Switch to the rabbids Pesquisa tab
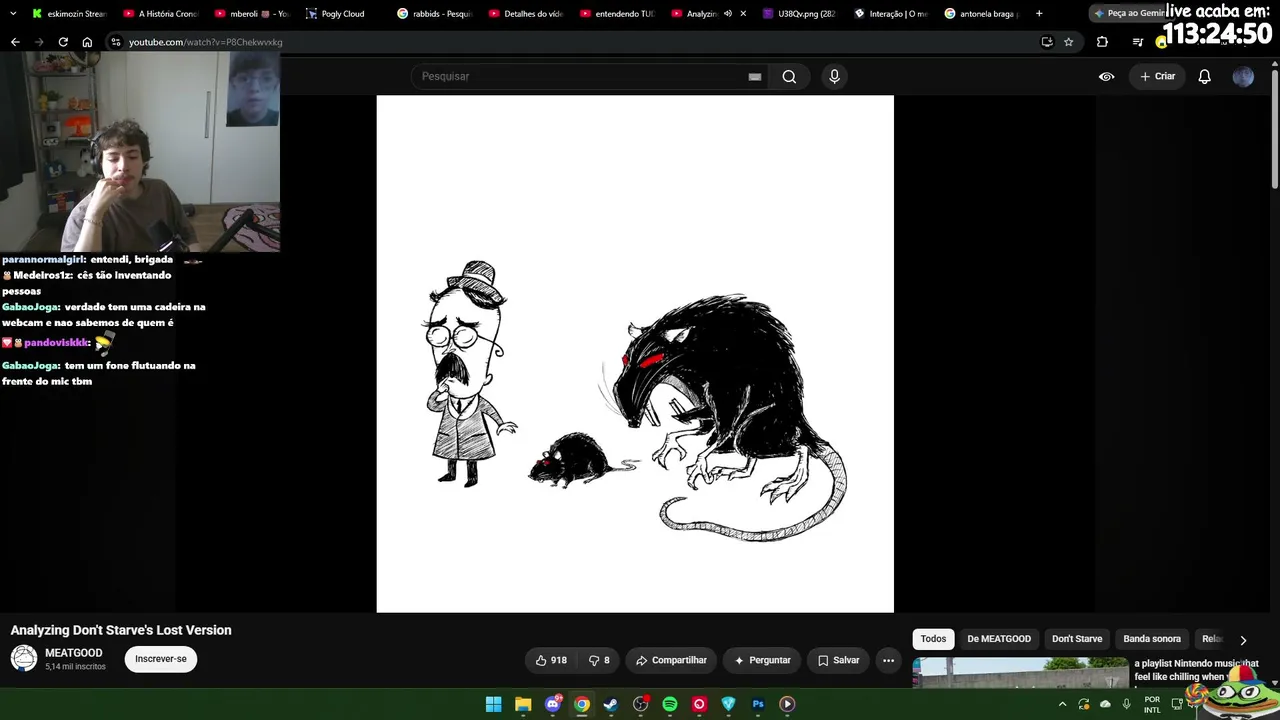This screenshot has width=1280, height=720. pyautogui.click(x=436, y=14)
